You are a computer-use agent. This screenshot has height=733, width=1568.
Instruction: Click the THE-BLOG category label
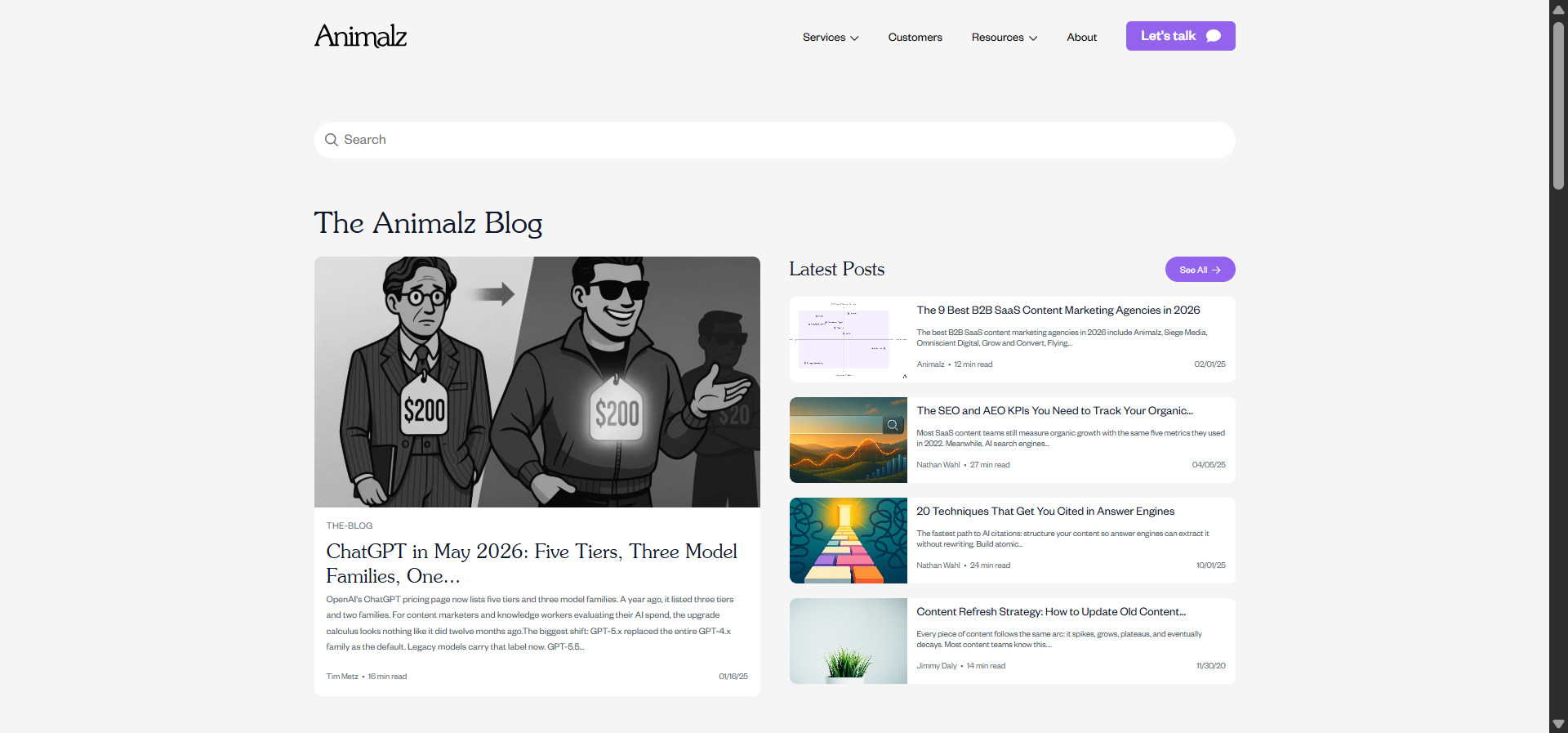tap(350, 525)
